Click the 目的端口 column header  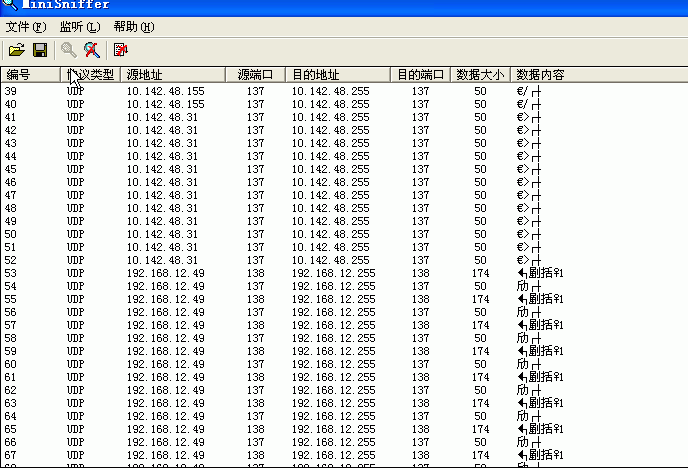420,75
